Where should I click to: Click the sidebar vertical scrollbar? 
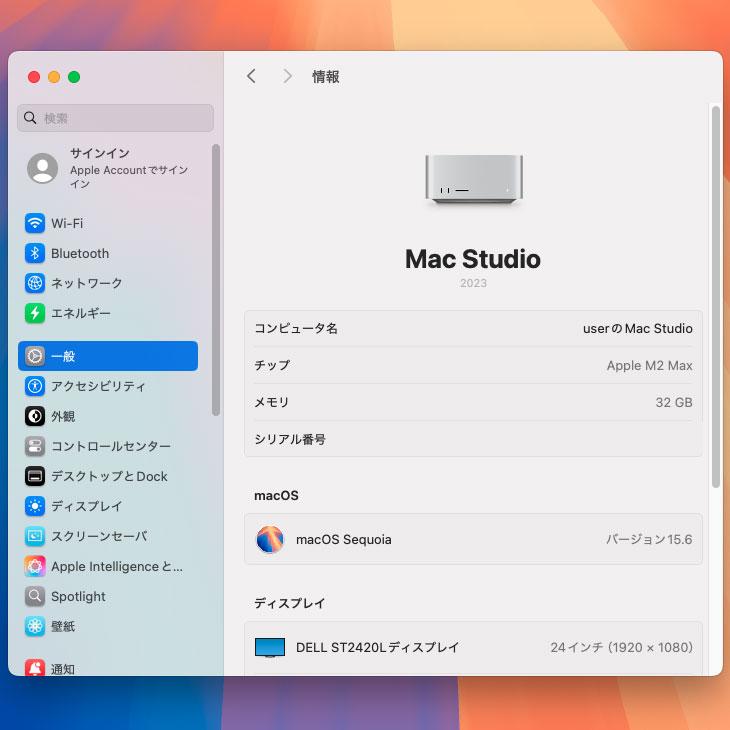[216, 280]
